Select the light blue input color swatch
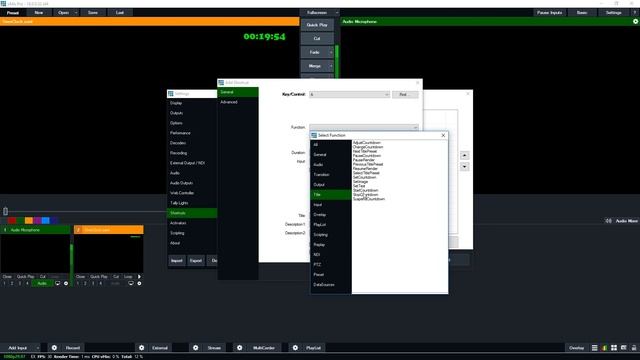The width and height of the screenshot is (640, 360). tap(45, 221)
